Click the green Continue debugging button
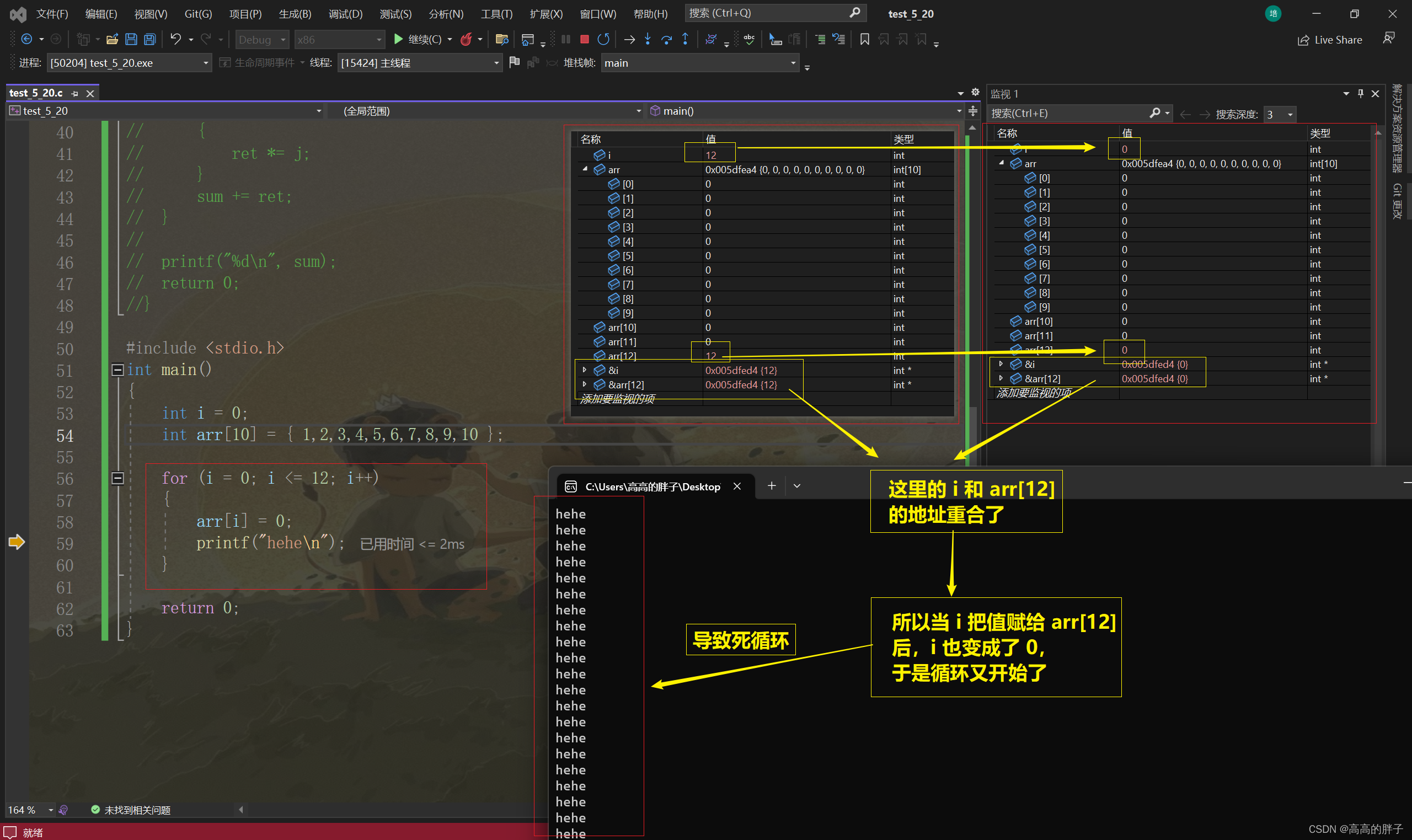 click(418, 39)
